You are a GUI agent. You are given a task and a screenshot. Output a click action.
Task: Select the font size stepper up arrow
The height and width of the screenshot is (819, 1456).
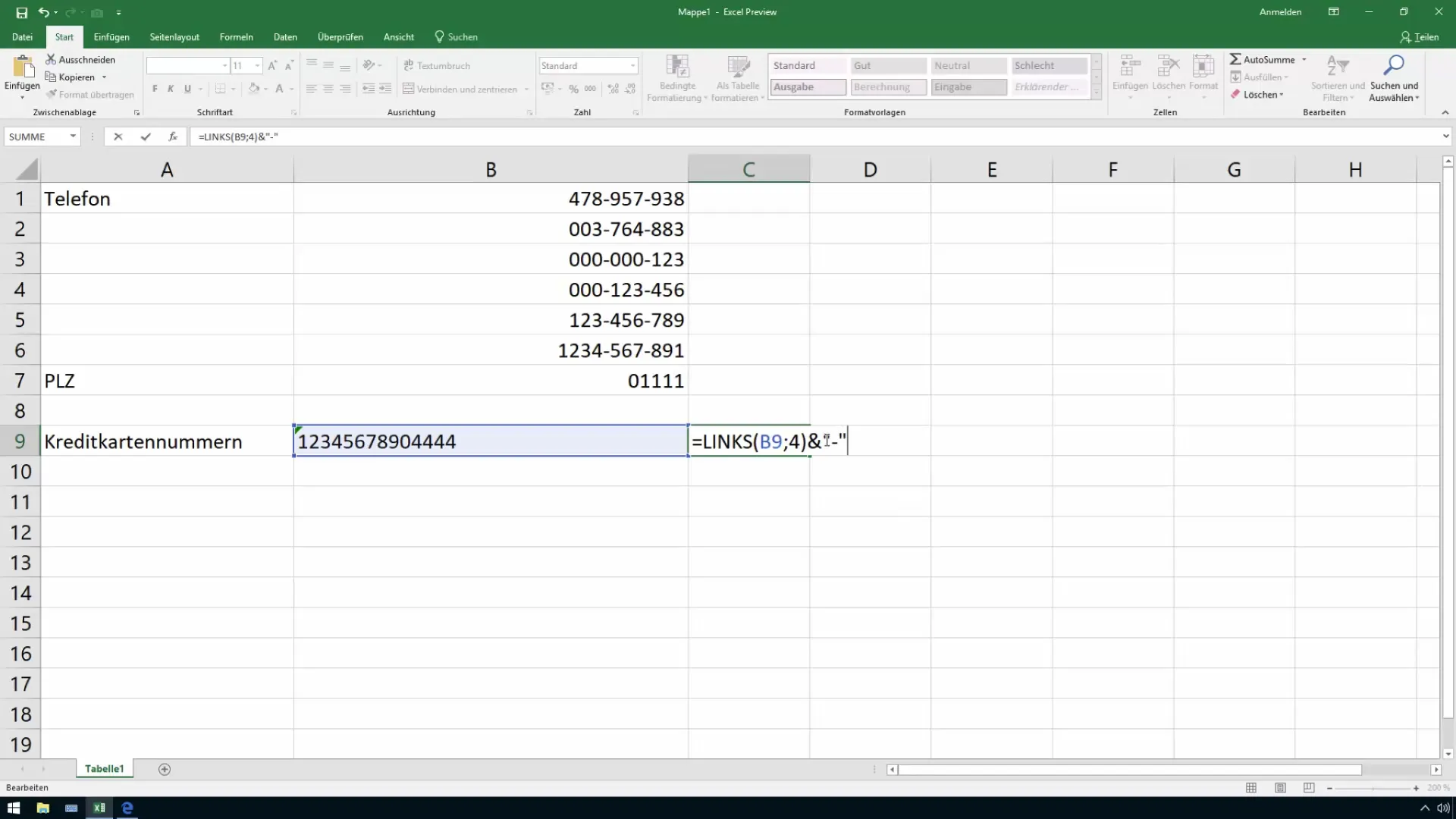(x=272, y=65)
